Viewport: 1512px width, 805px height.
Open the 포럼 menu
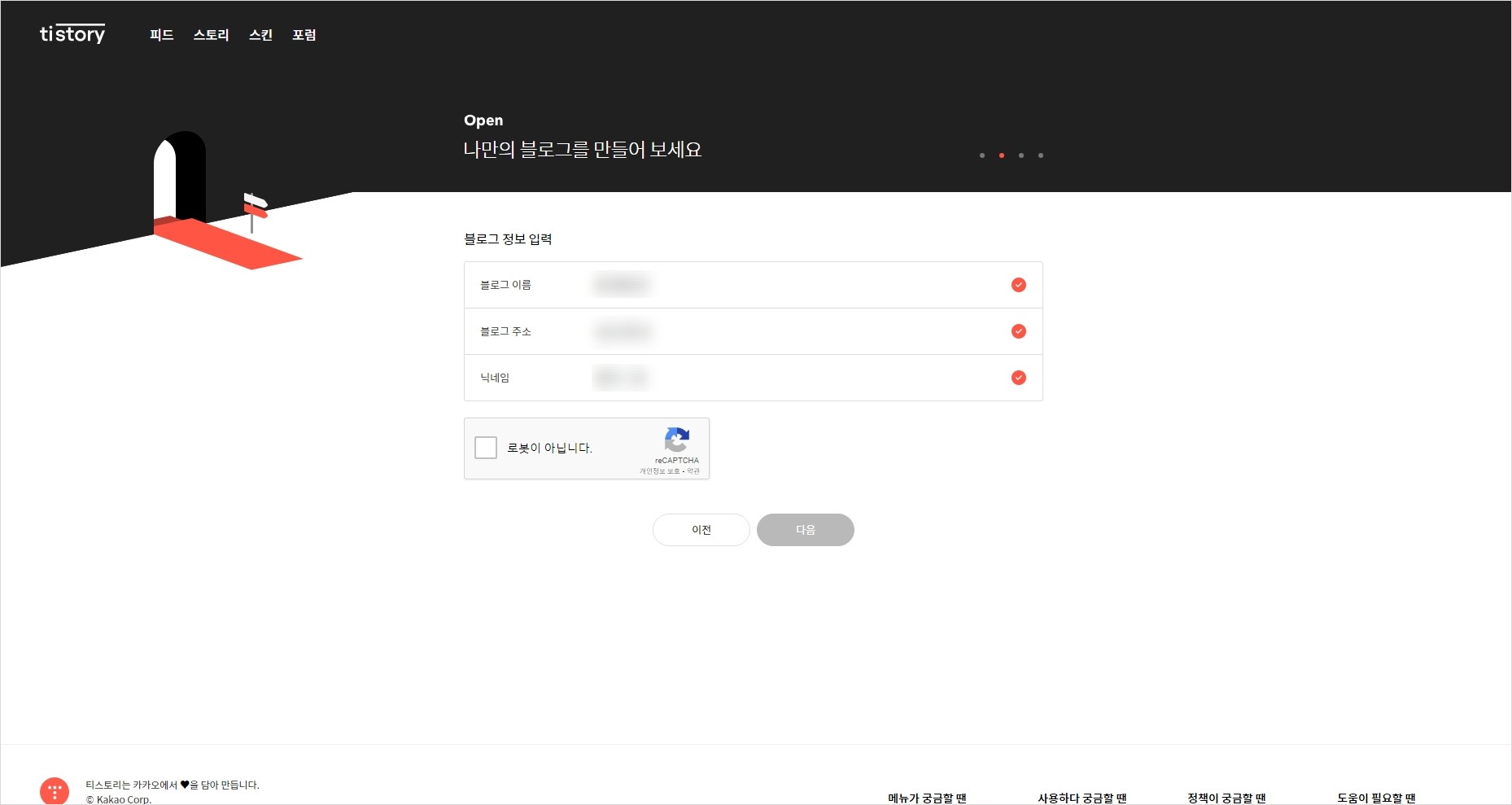304,35
